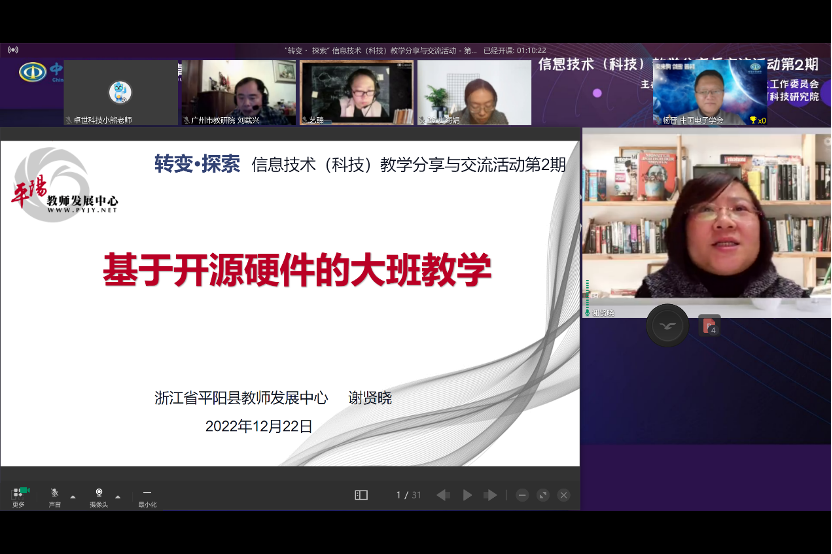Click the round floating bird logo button

pos(667,325)
